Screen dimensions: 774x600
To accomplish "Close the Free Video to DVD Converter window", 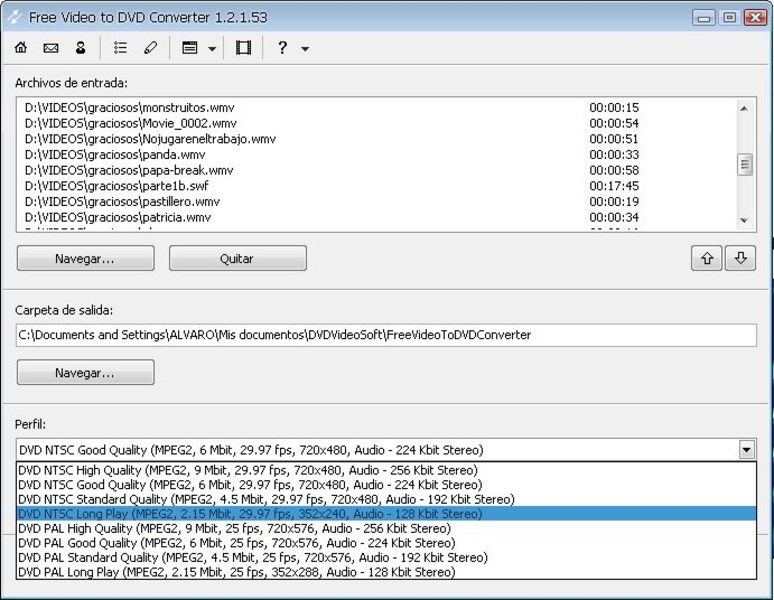I will [x=755, y=18].
